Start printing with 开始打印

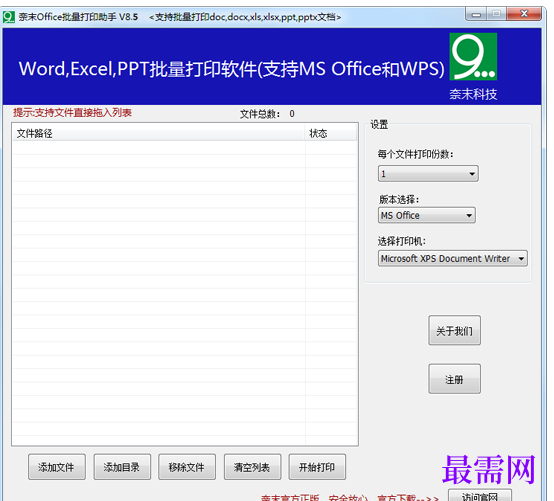click(317, 467)
